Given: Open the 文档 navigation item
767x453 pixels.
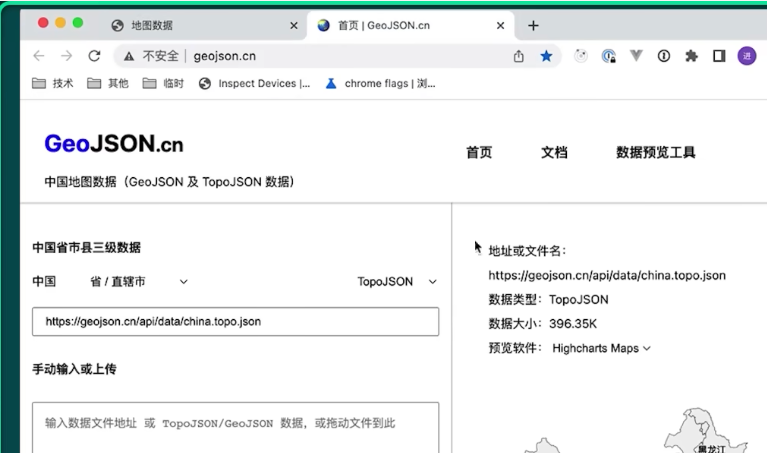Looking at the screenshot, I should coord(554,152).
